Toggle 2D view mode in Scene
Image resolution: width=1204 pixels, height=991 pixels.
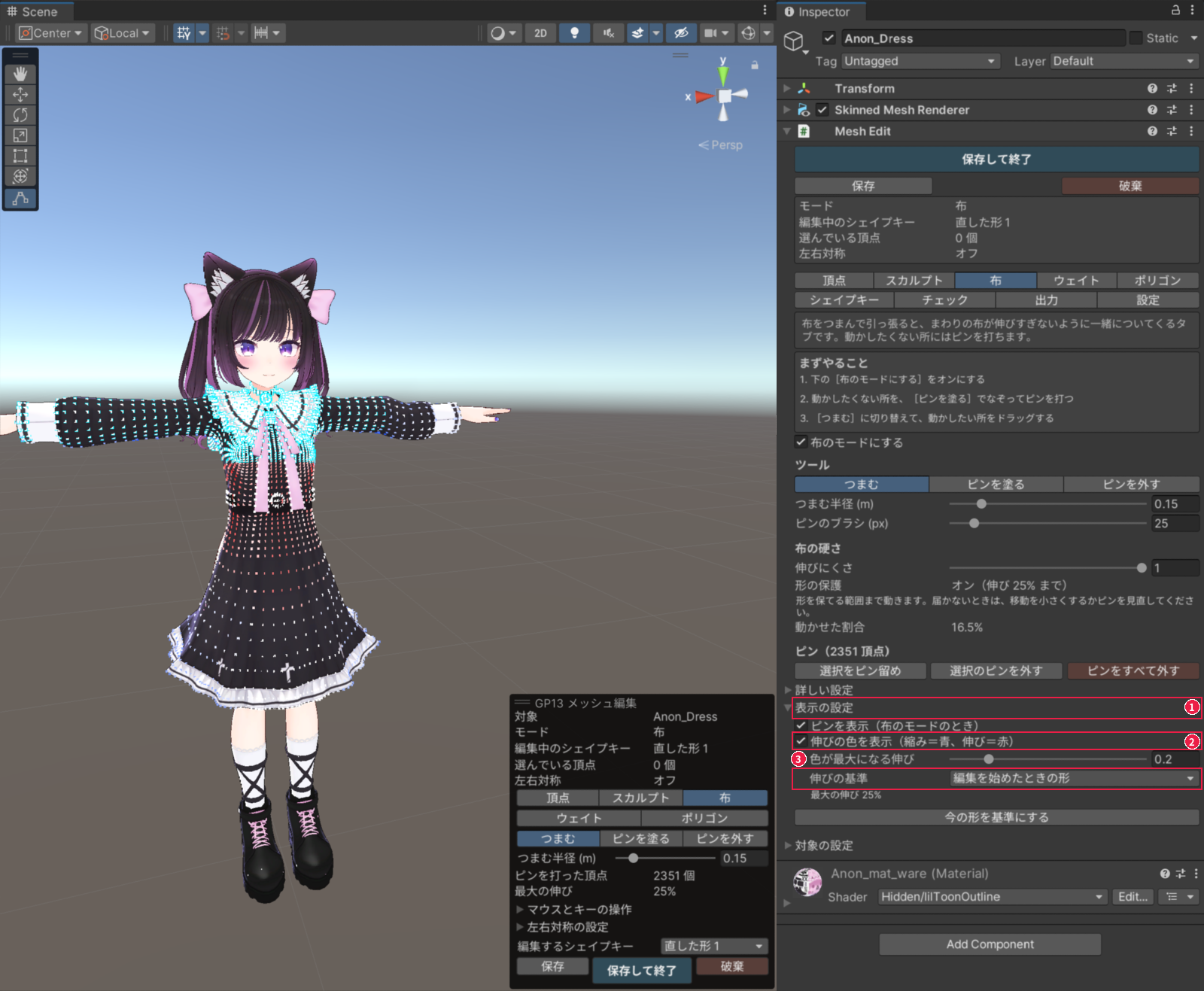(x=540, y=33)
